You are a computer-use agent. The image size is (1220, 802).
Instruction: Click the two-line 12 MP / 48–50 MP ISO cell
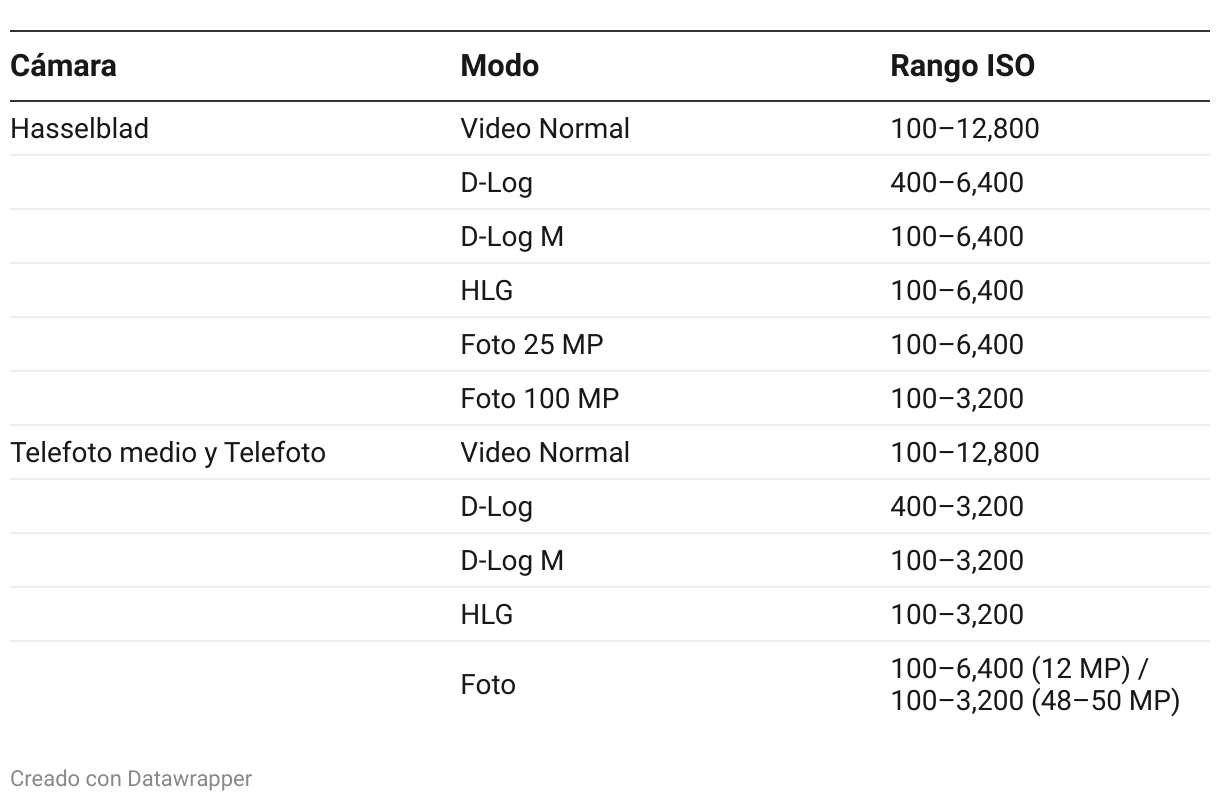tap(1034, 685)
